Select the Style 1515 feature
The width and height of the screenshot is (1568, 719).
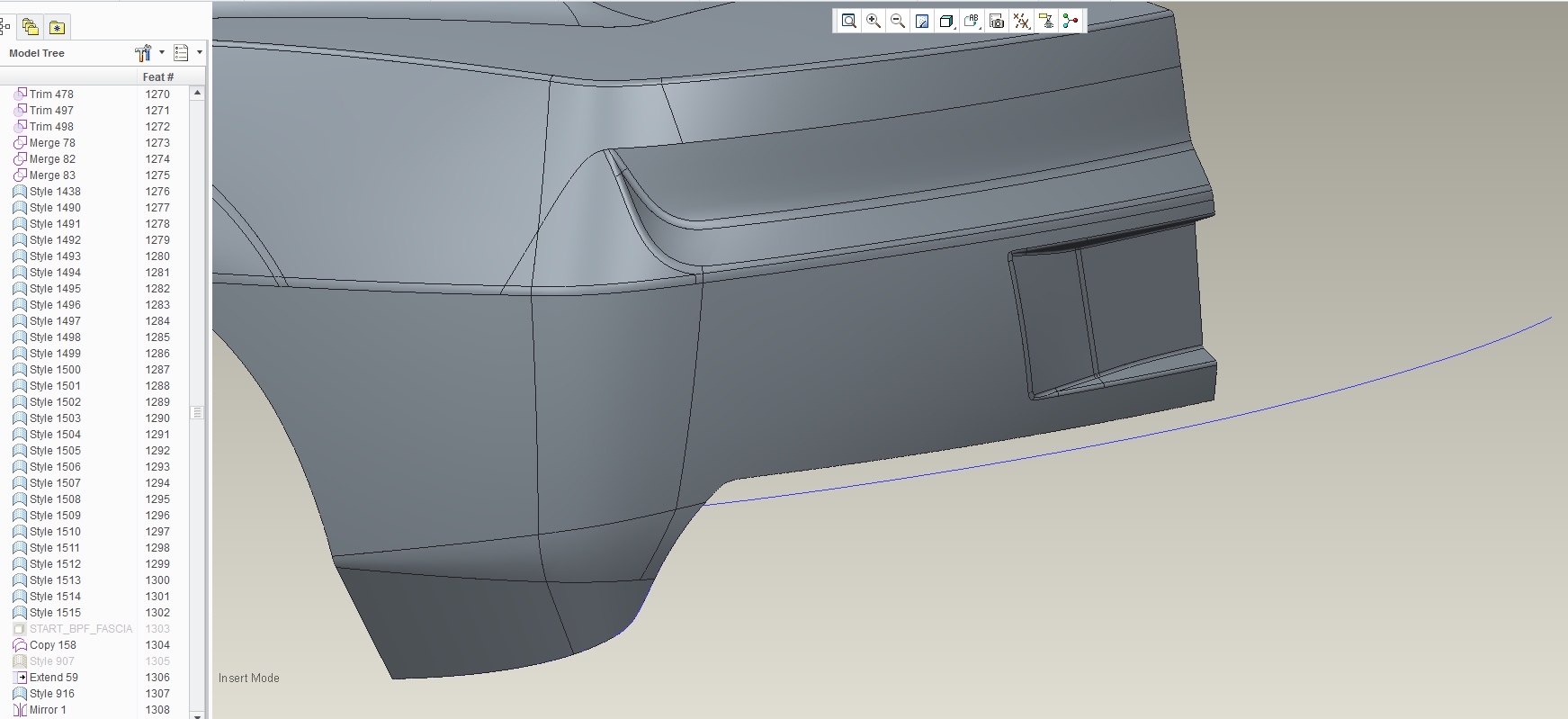pyautogui.click(x=55, y=613)
